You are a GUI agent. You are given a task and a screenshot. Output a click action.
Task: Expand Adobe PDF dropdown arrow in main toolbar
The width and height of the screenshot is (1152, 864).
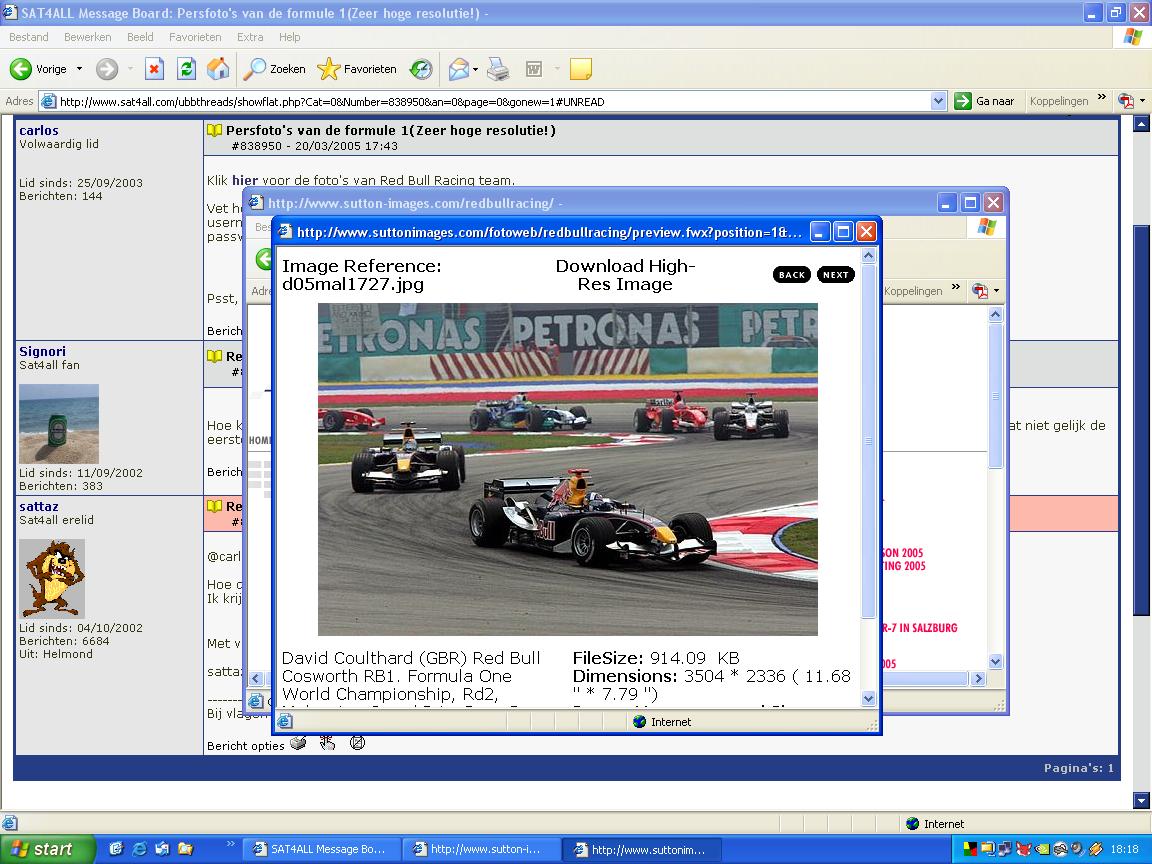[x=1142, y=101]
